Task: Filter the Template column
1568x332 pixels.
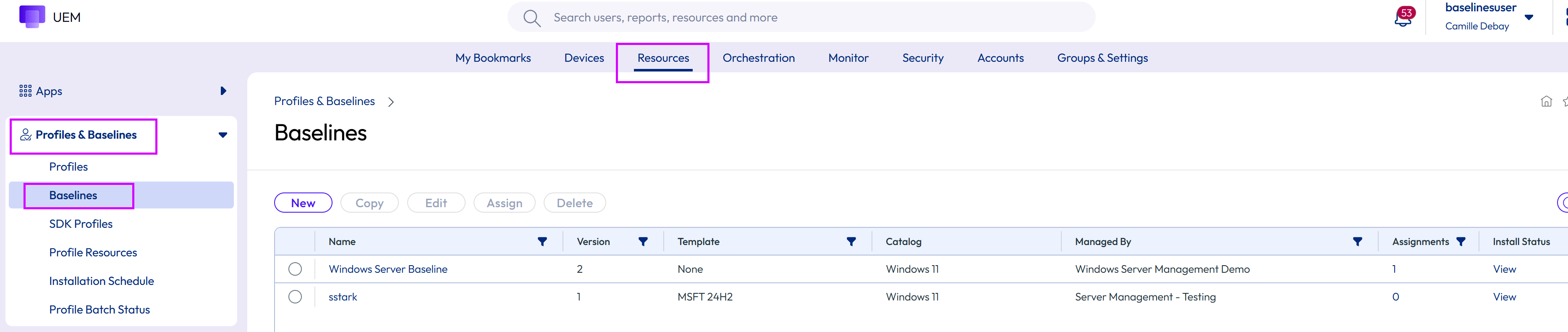Action: coord(851,242)
